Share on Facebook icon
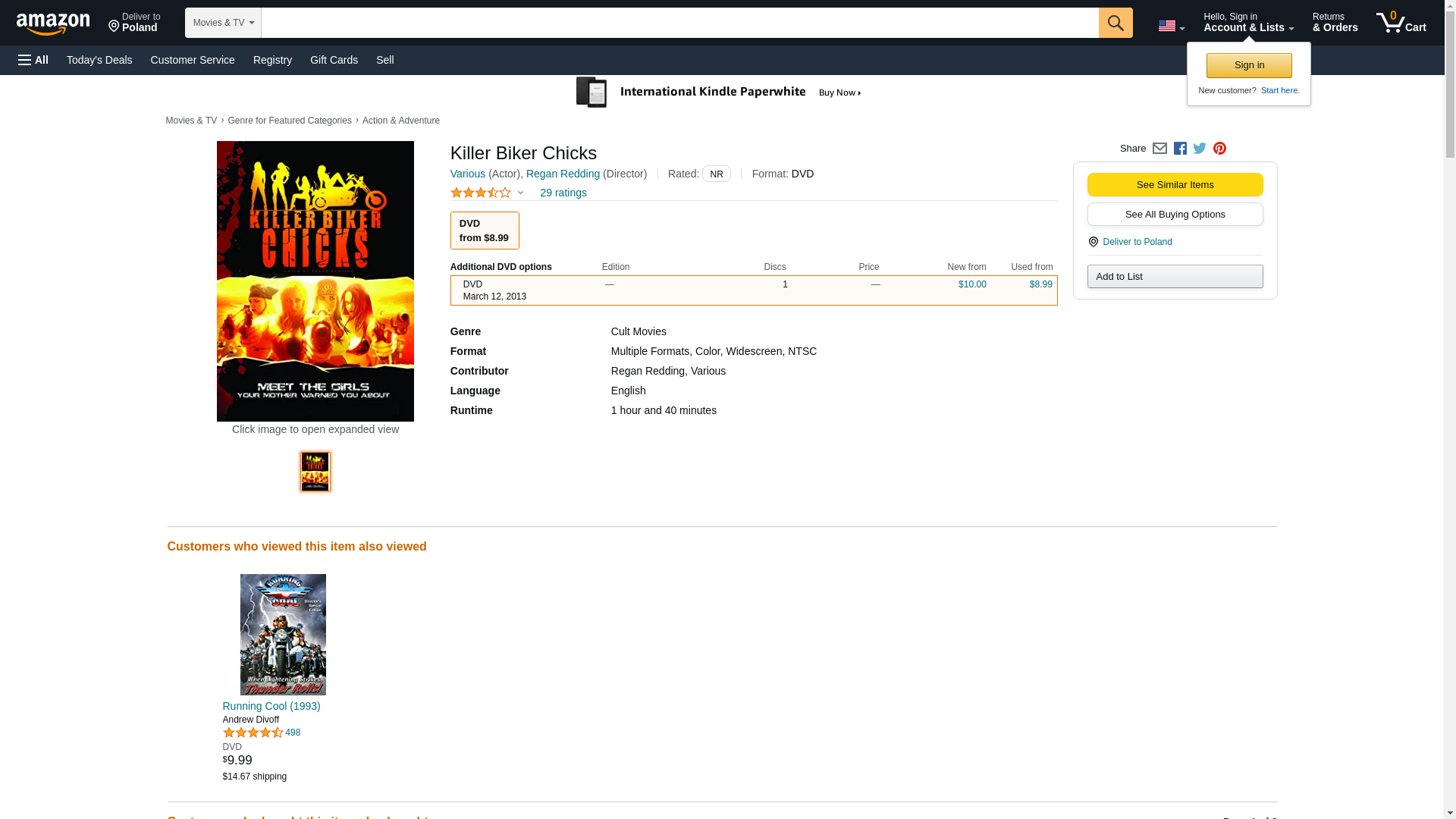Image resolution: width=1456 pixels, height=819 pixels. 1180,149
